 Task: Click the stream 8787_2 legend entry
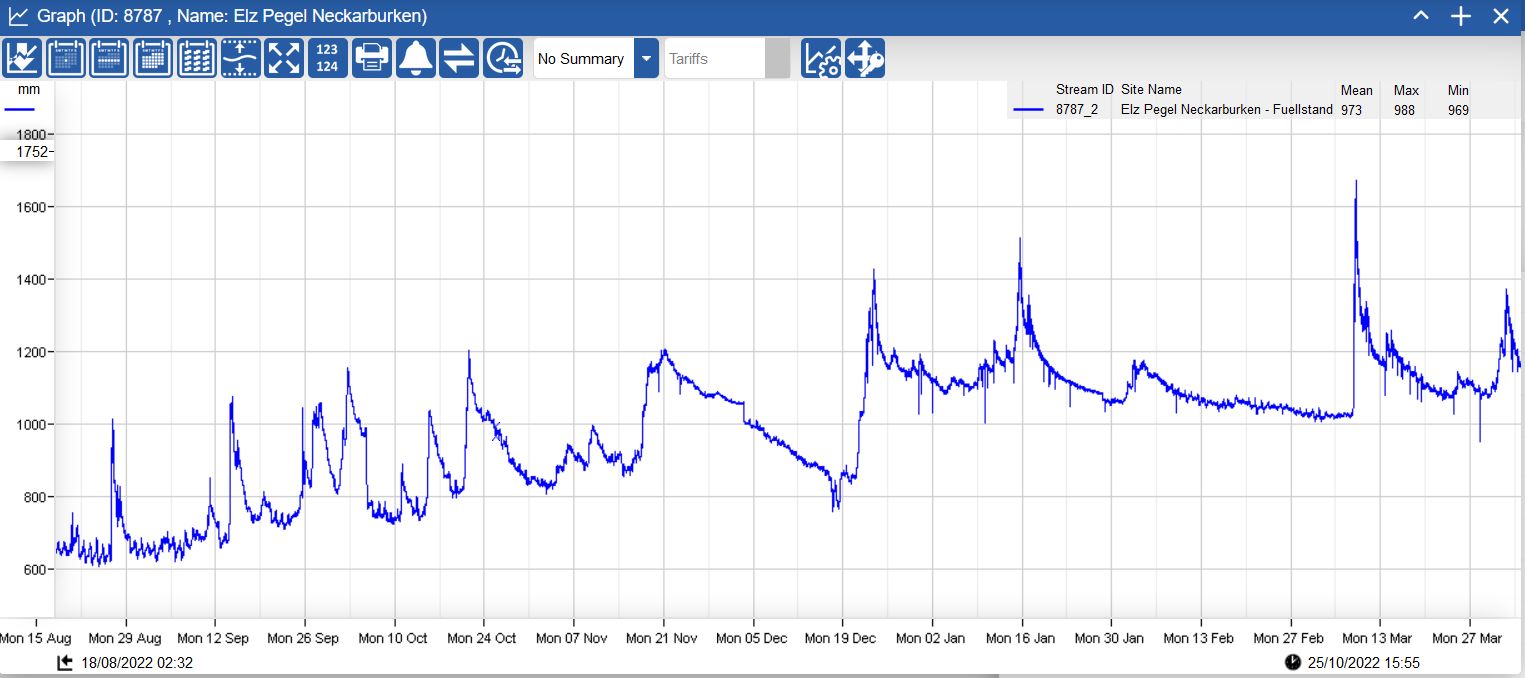[1075, 110]
